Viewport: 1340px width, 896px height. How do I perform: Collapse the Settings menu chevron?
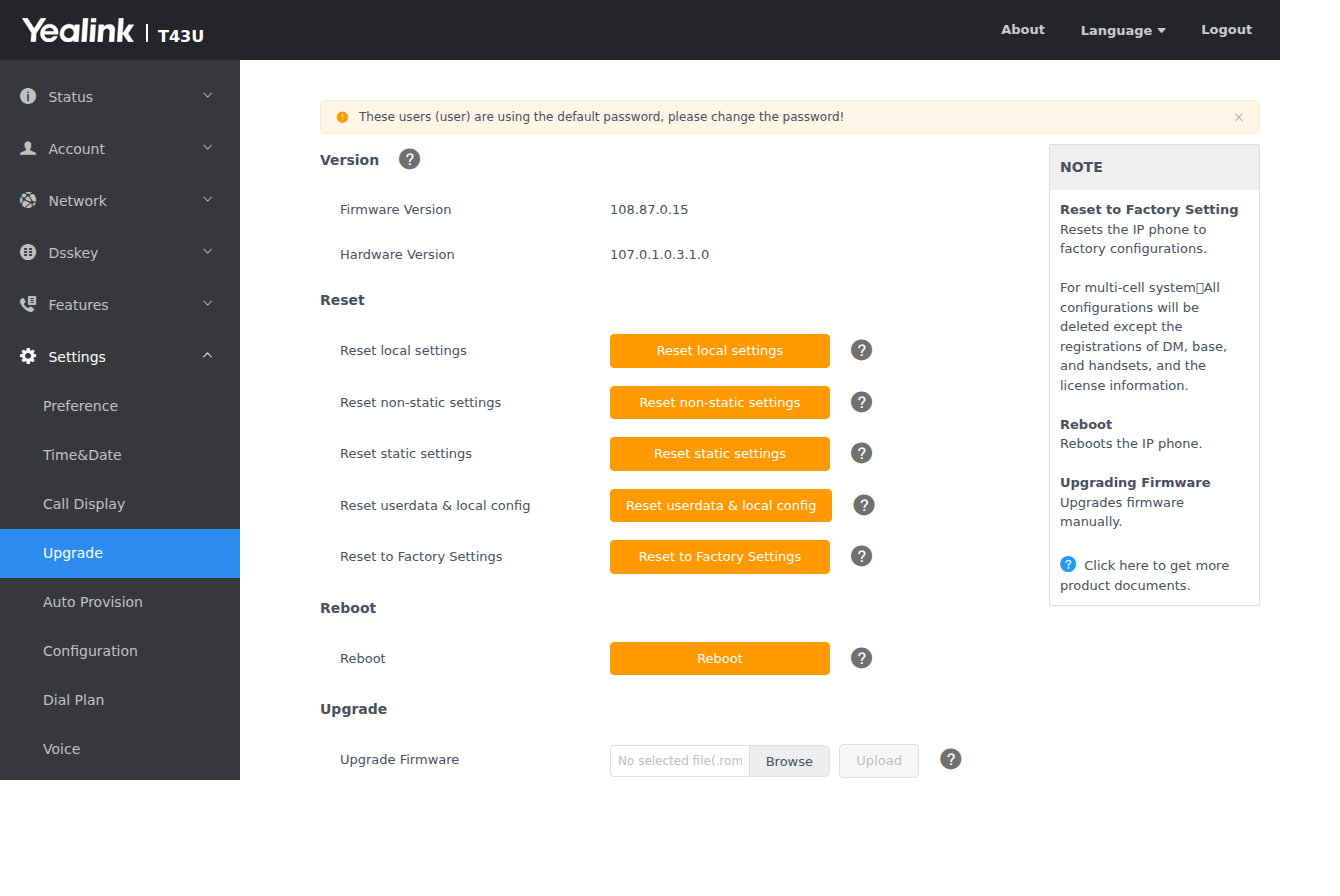(208, 355)
